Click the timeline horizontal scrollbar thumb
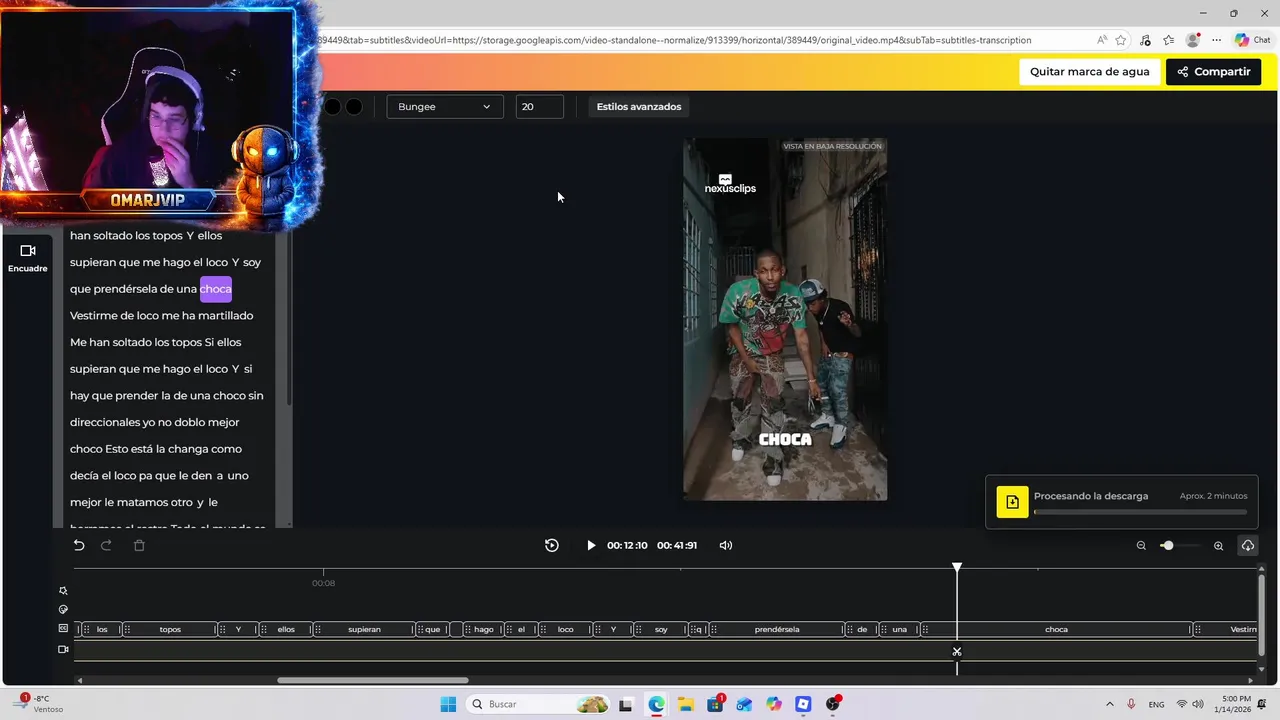The height and width of the screenshot is (720, 1280). (x=372, y=680)
